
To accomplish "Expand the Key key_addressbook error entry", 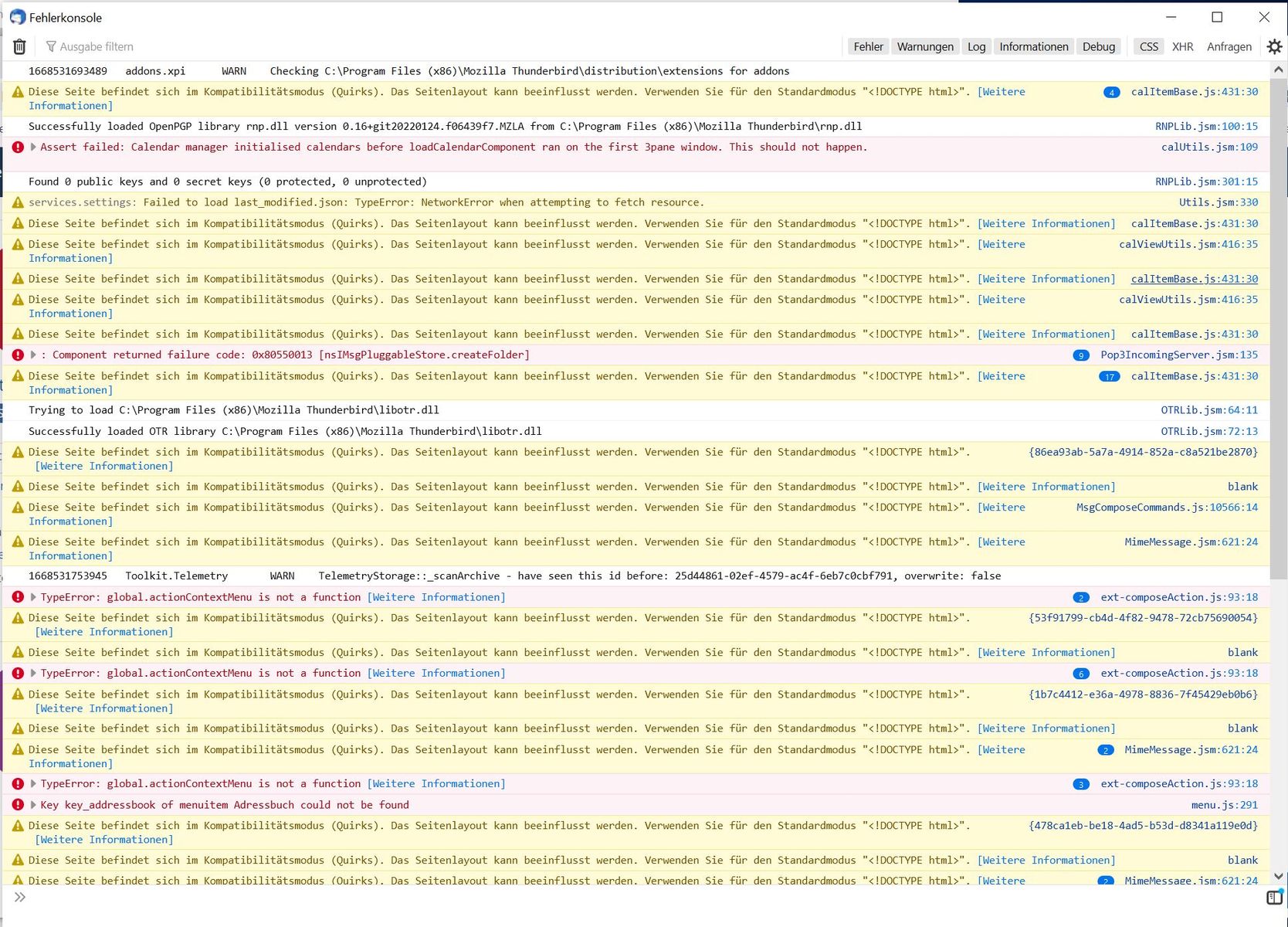I will pyautogui.click(x=33, y=805).
